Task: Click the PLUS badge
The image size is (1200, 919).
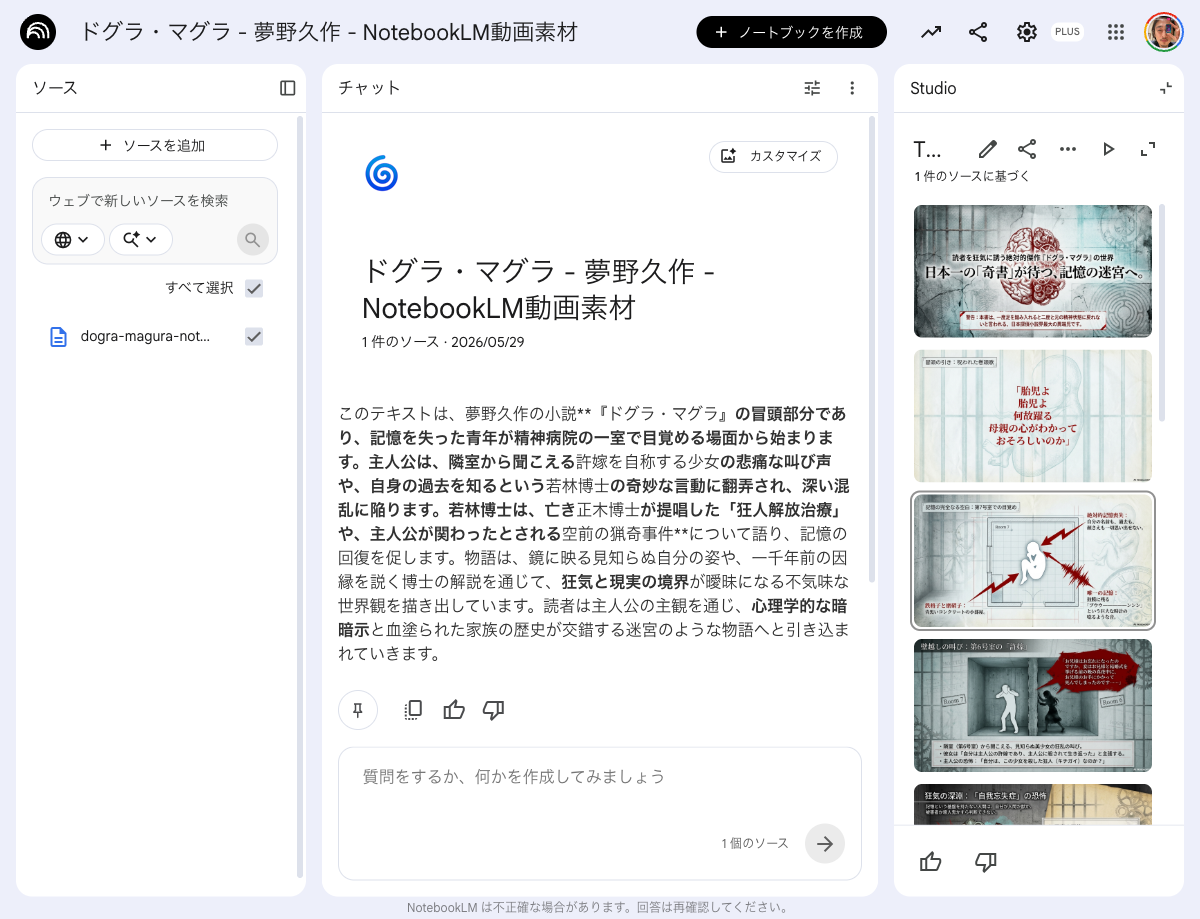Action: click(1067, 32)
